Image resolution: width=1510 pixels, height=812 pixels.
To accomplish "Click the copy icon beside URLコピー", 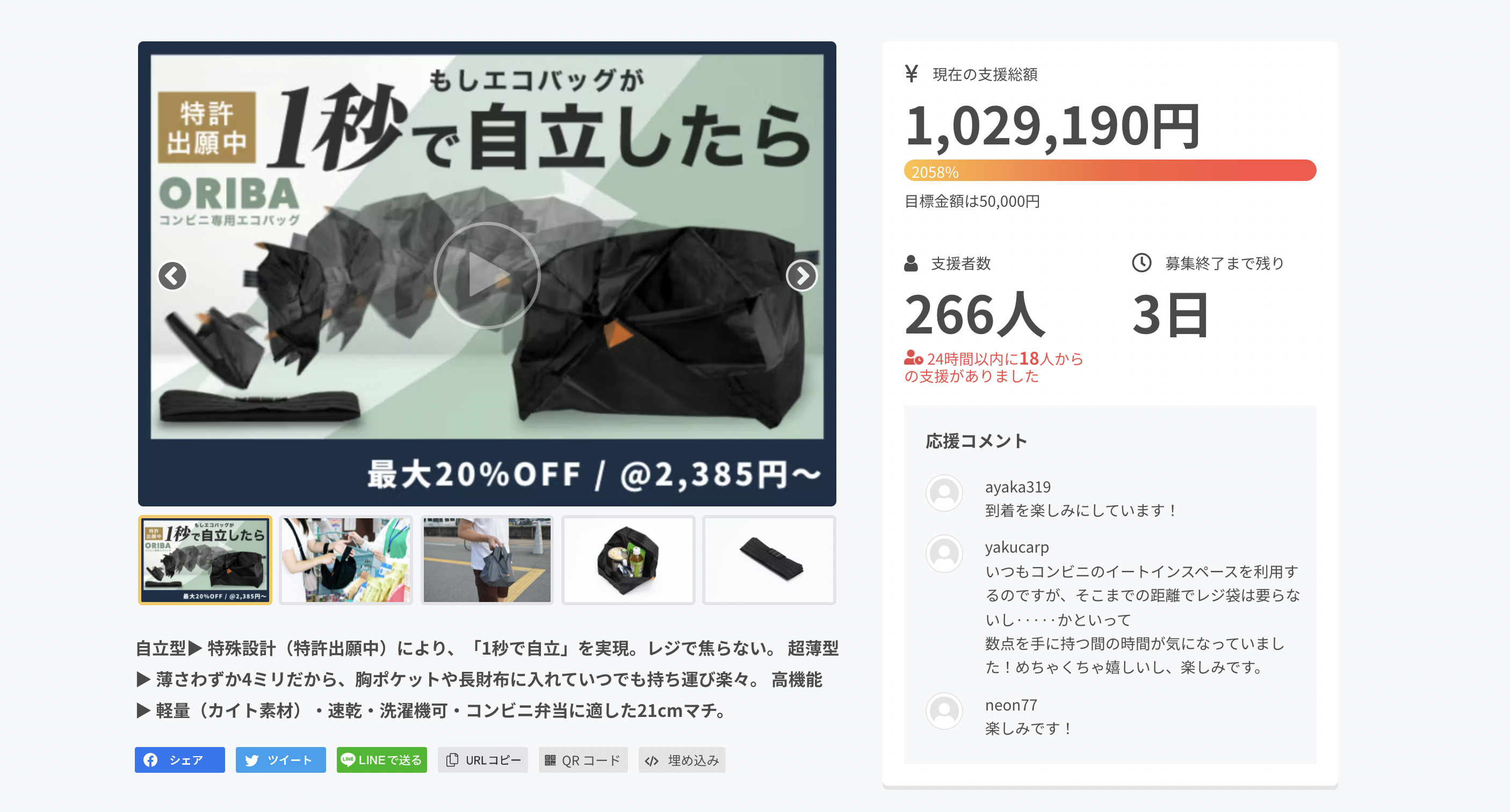I will tap(451, 760).
